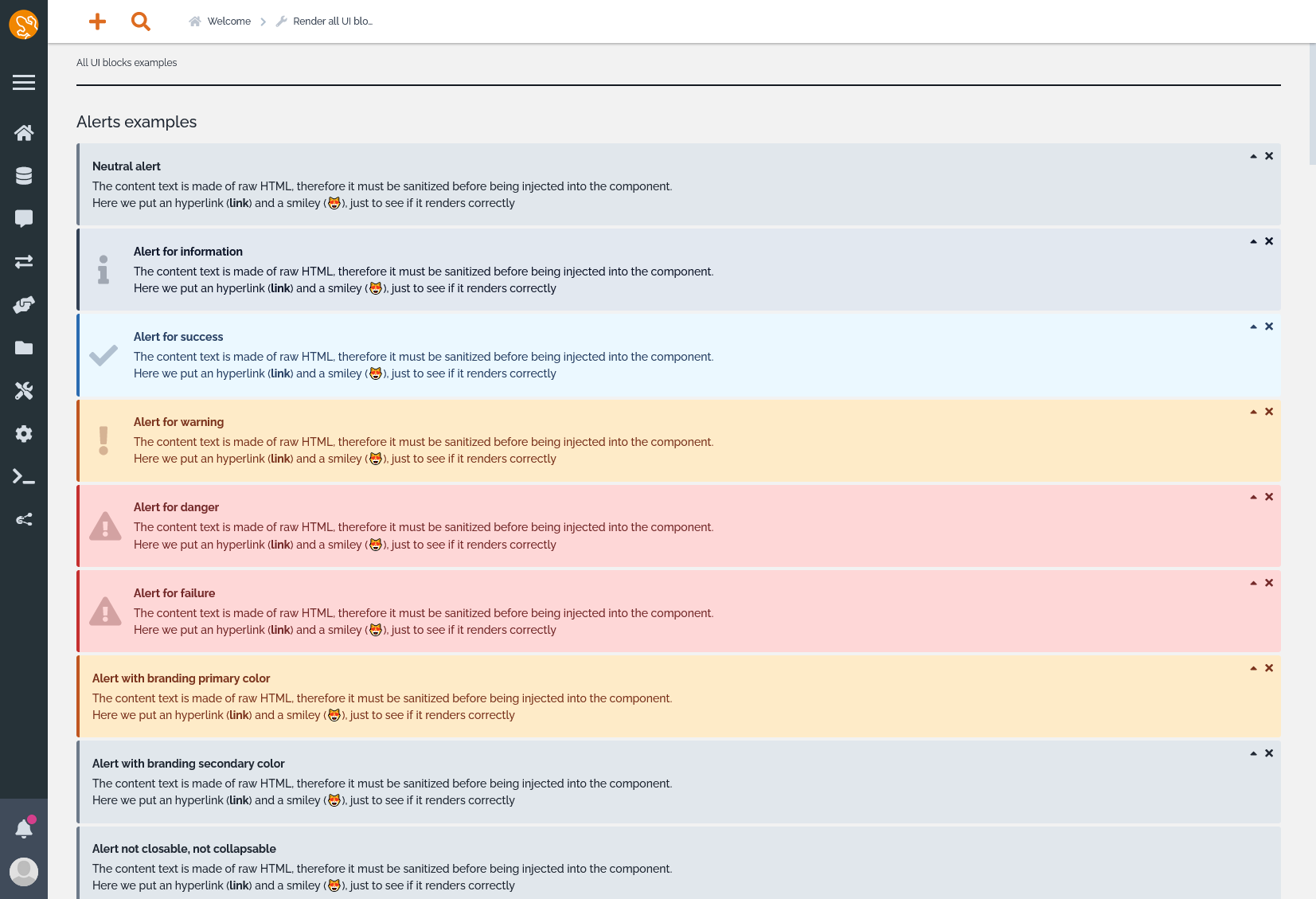Open the home dashboard sidebar icon
The height and width of the screenshot is (899, 1316).
coord(24,133)
